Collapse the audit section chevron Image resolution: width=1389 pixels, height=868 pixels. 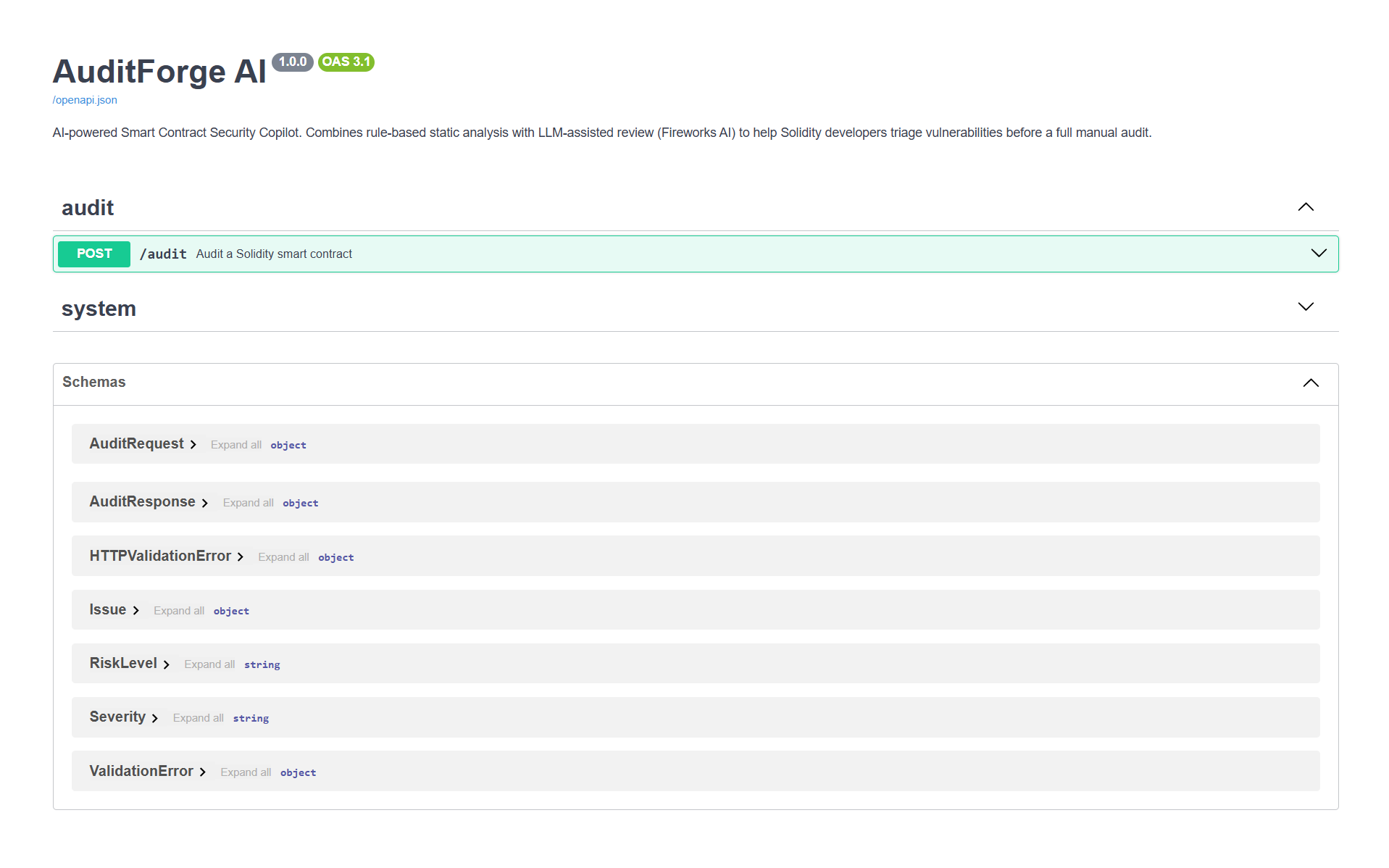(x=1305, y=207)
